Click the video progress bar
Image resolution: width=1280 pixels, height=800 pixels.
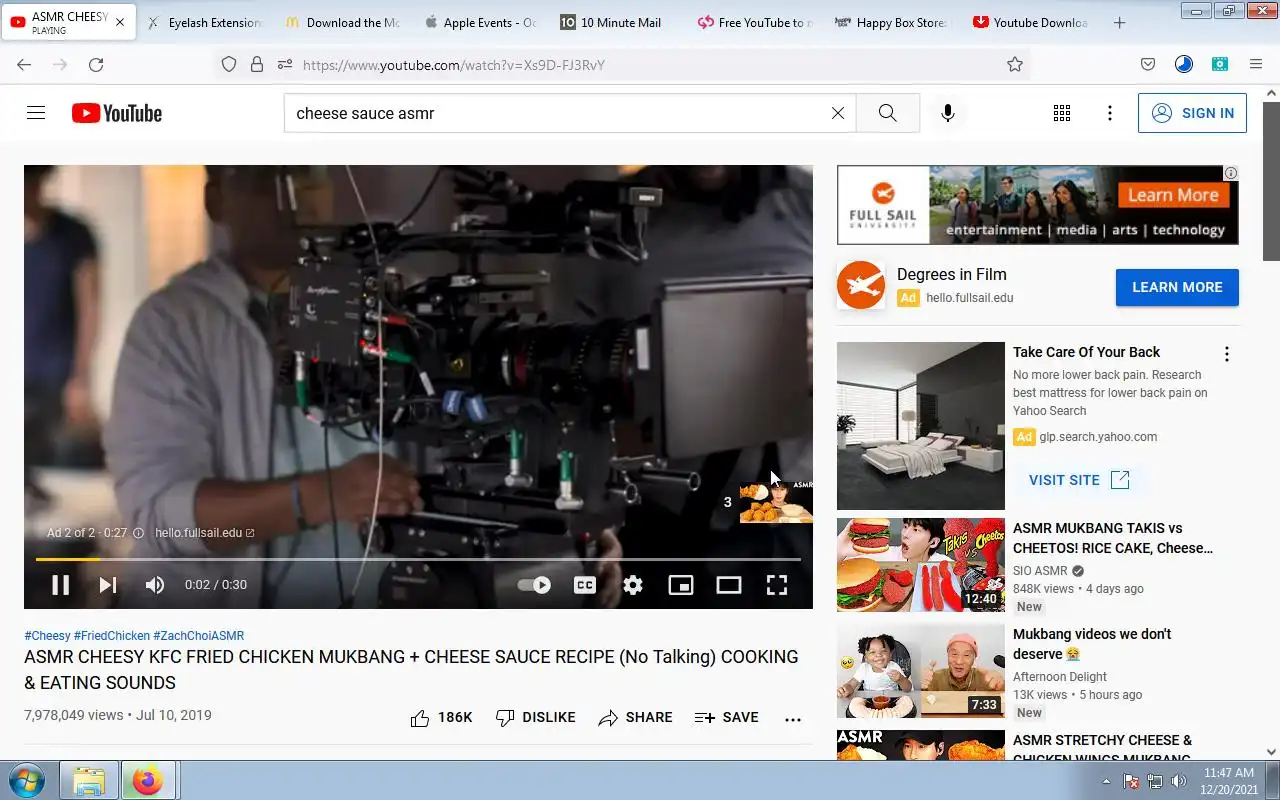pos(418,559)
